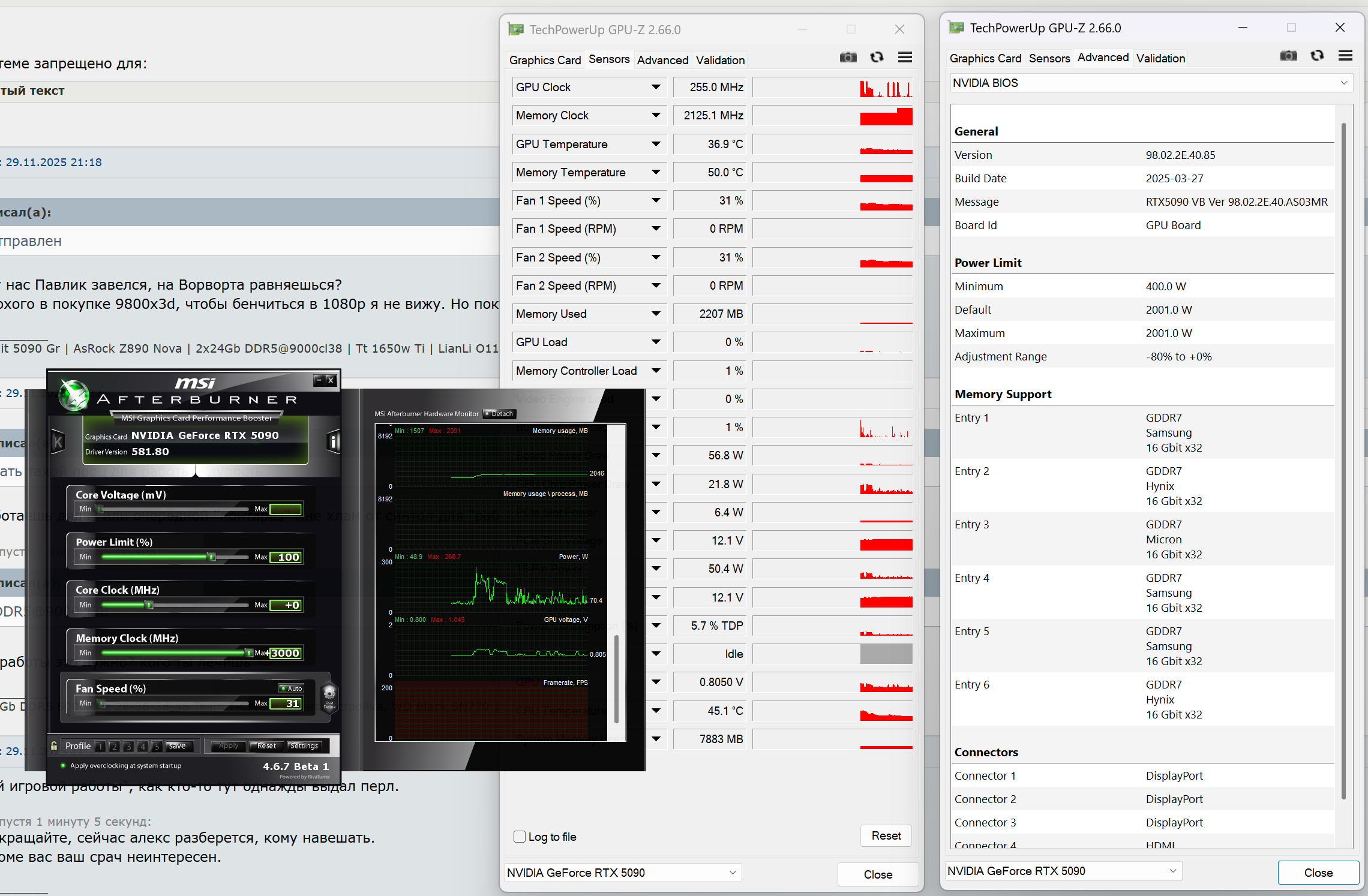Viewport: 1368px width, 896px height.
Task: Expand GPU Clock sensor dropdown arrow
Action: [x=656, y=87]
